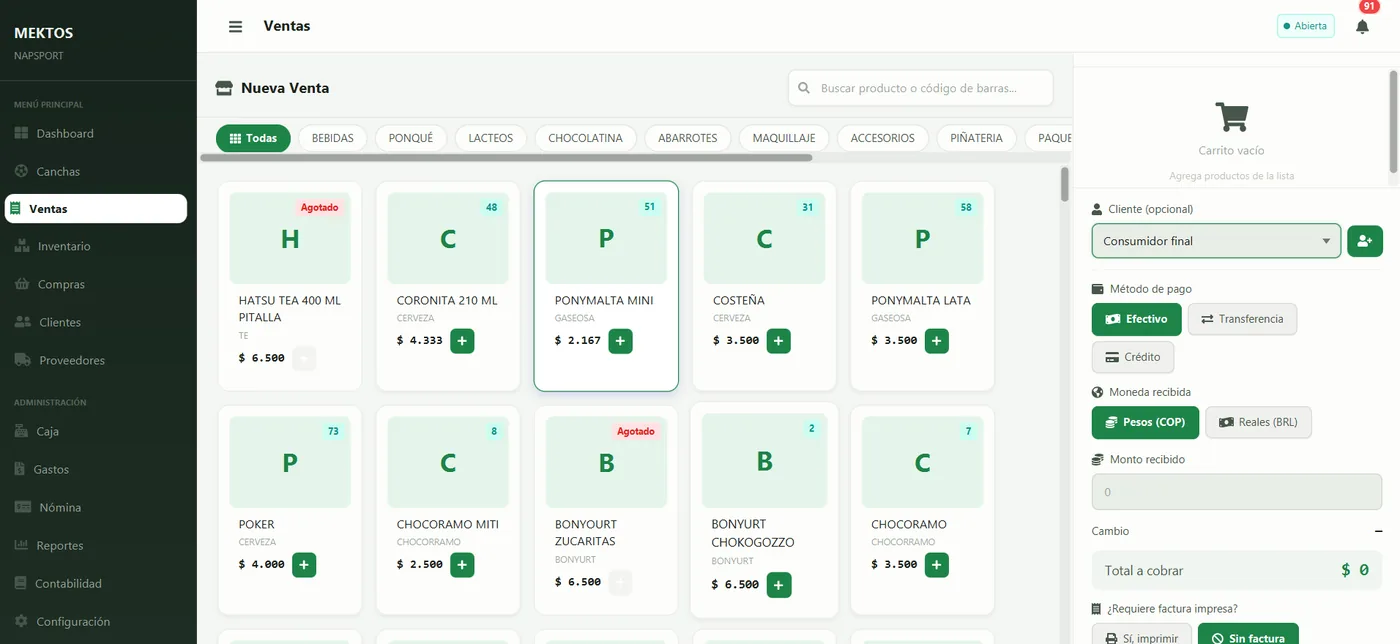Click the Compras basket icon

click(22, 284)
